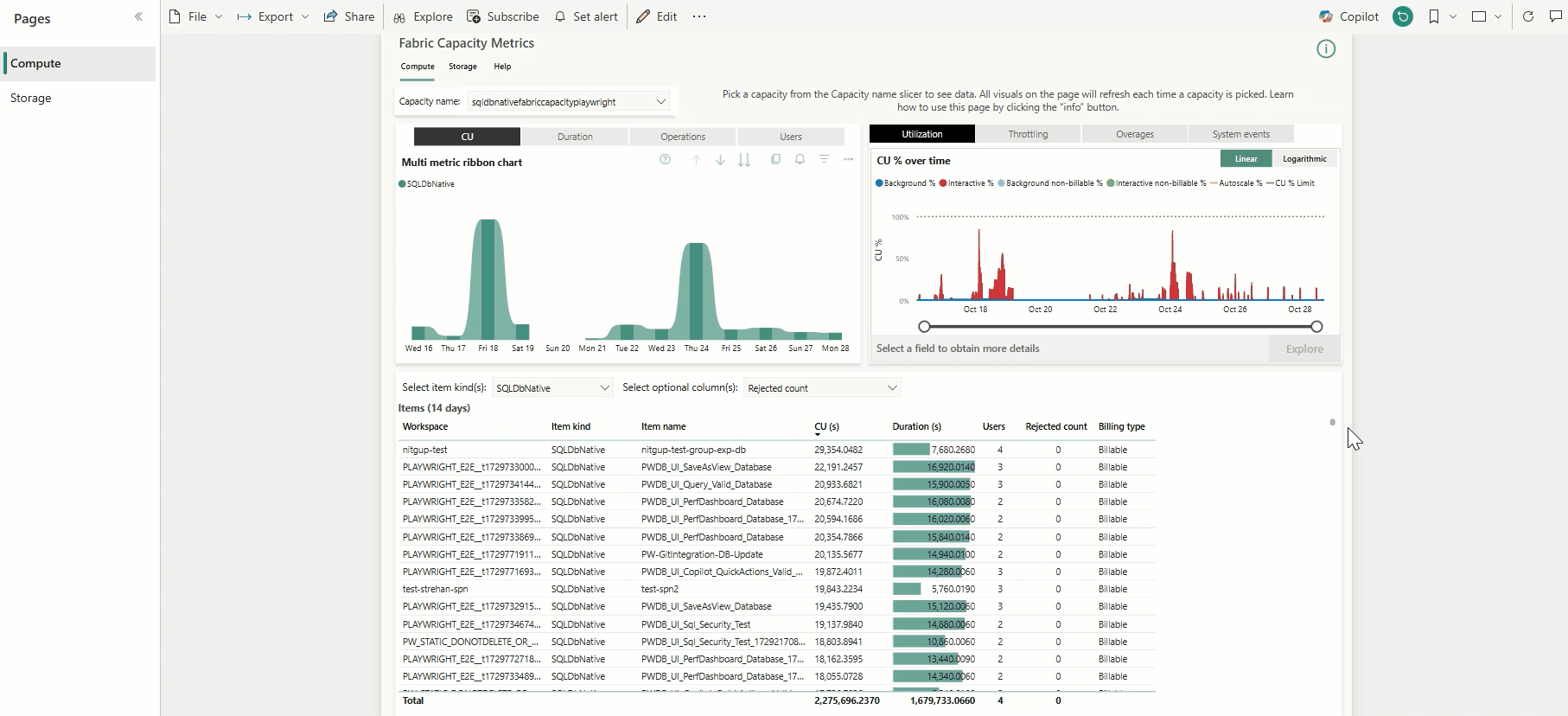
Task: Select the CU ribbon chart tab
Action: [467, 137]
